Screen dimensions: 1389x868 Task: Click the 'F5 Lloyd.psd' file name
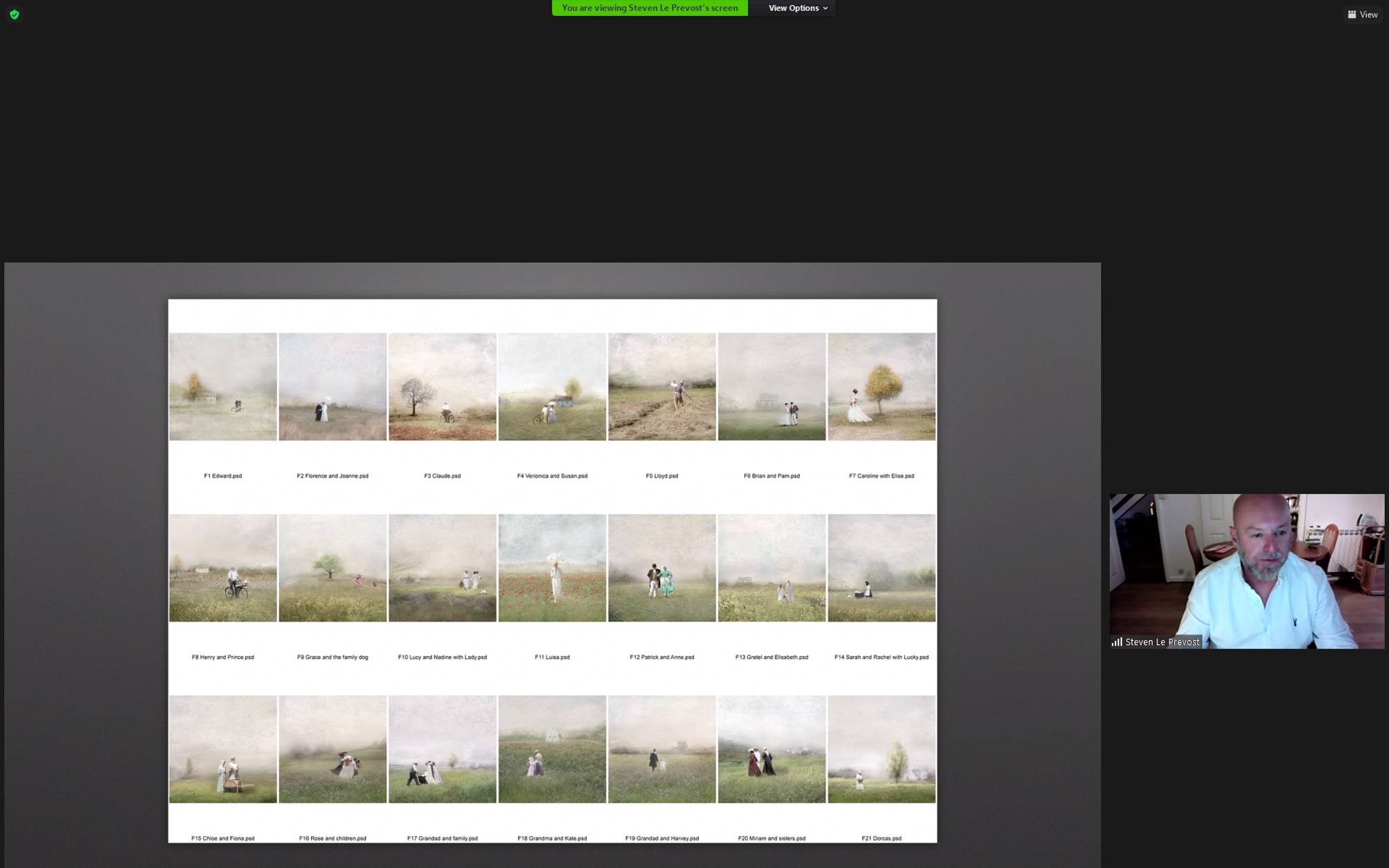coord(662,476)
